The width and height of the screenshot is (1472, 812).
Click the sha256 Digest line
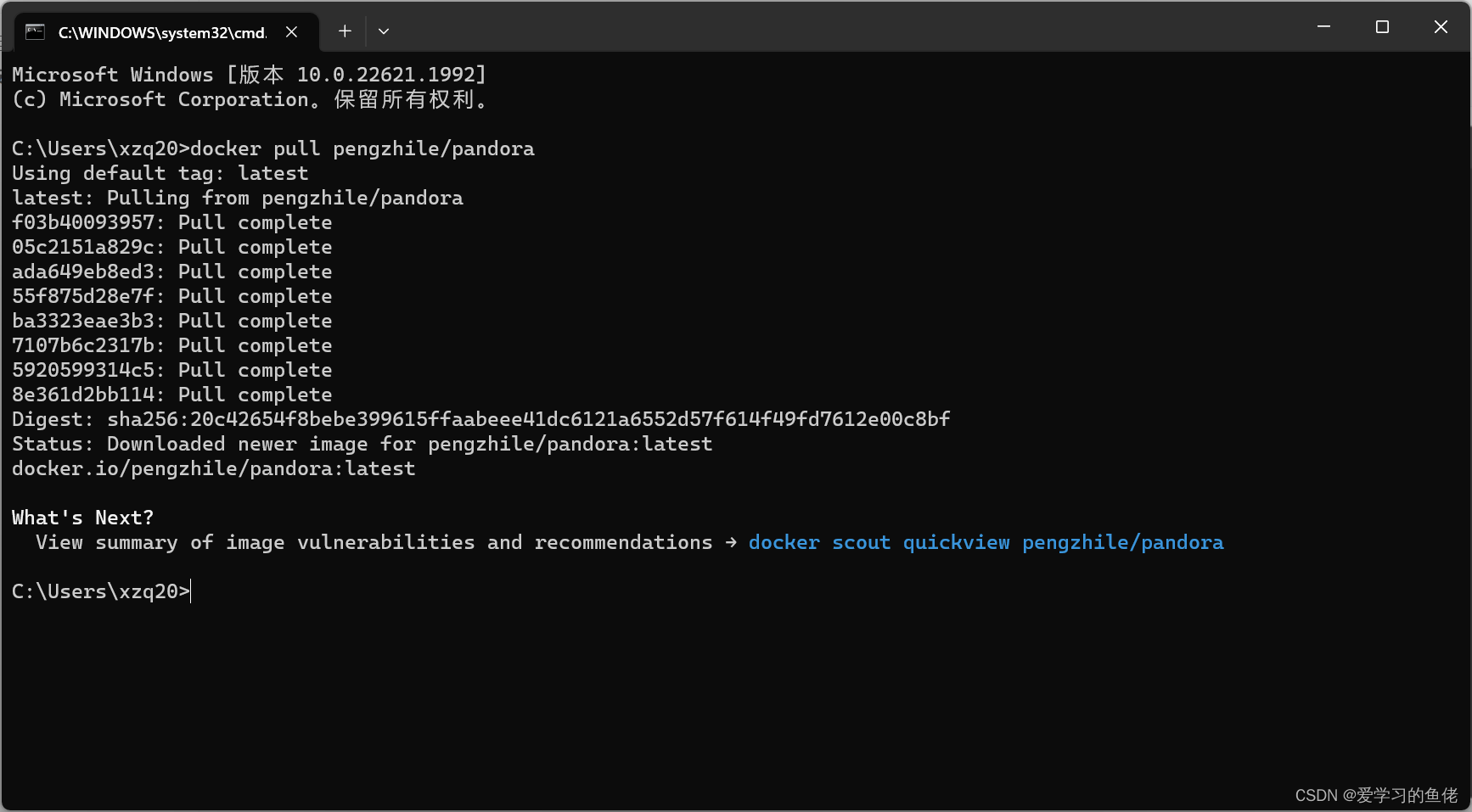click(480, 419)
